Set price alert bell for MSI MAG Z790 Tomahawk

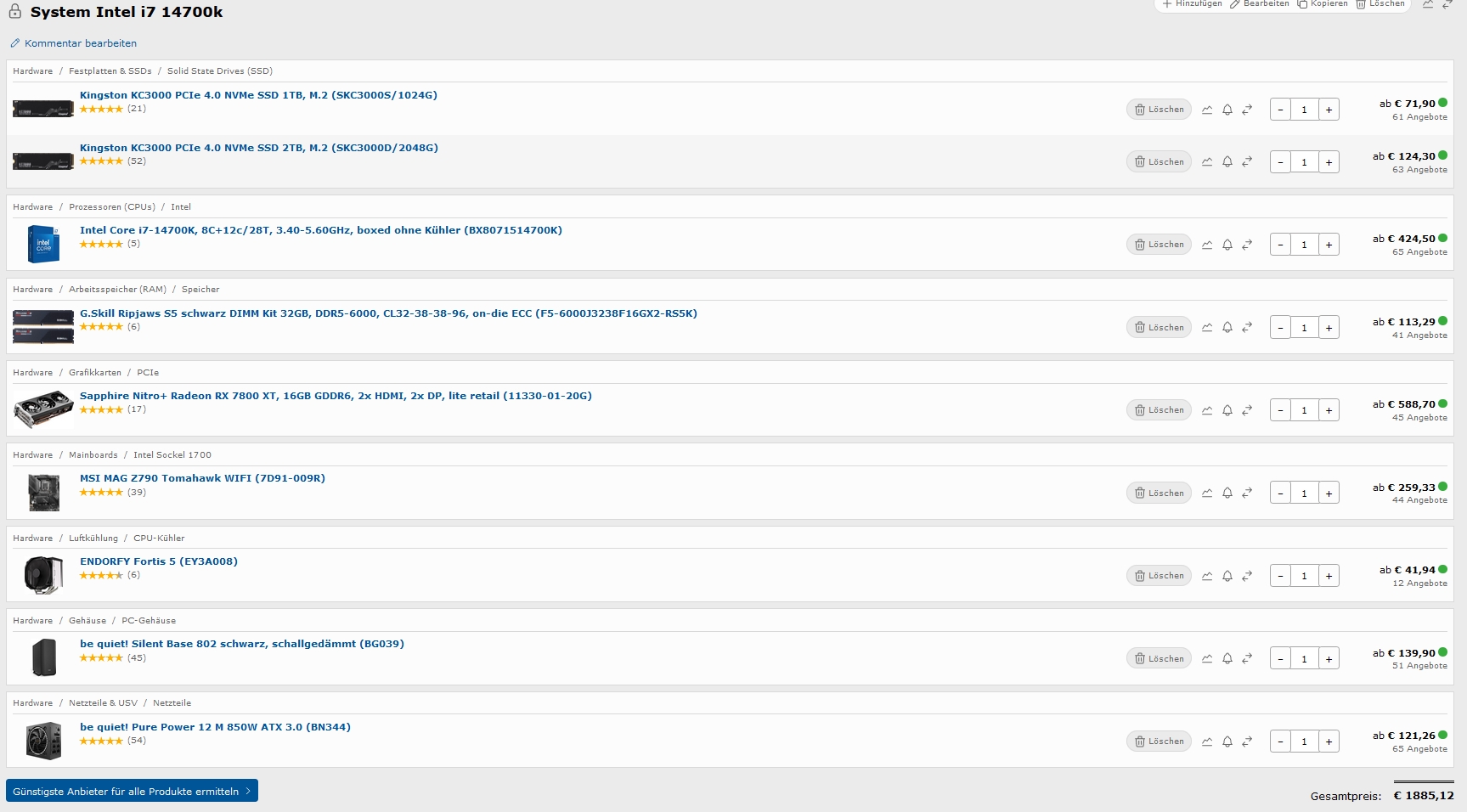[x=1227, y=493]
